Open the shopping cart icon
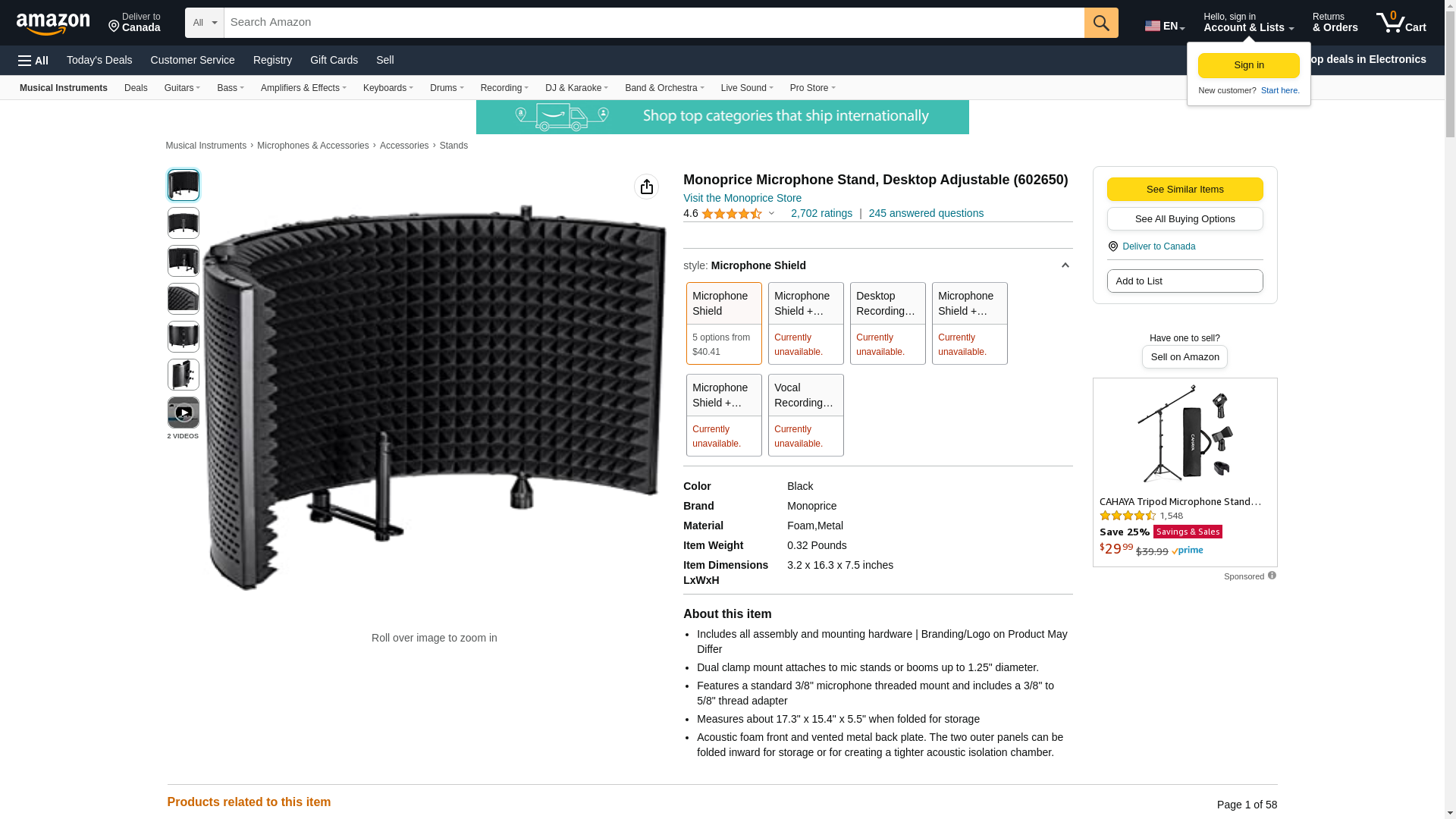 coord(1401,23)
